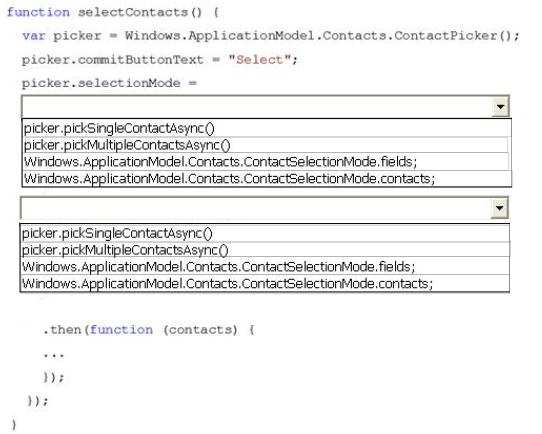The width and height of the screenshot is (542, 434).
Task: Select picker.pickMultipleContactsAsync() in second list
Action: click(265, 250)
